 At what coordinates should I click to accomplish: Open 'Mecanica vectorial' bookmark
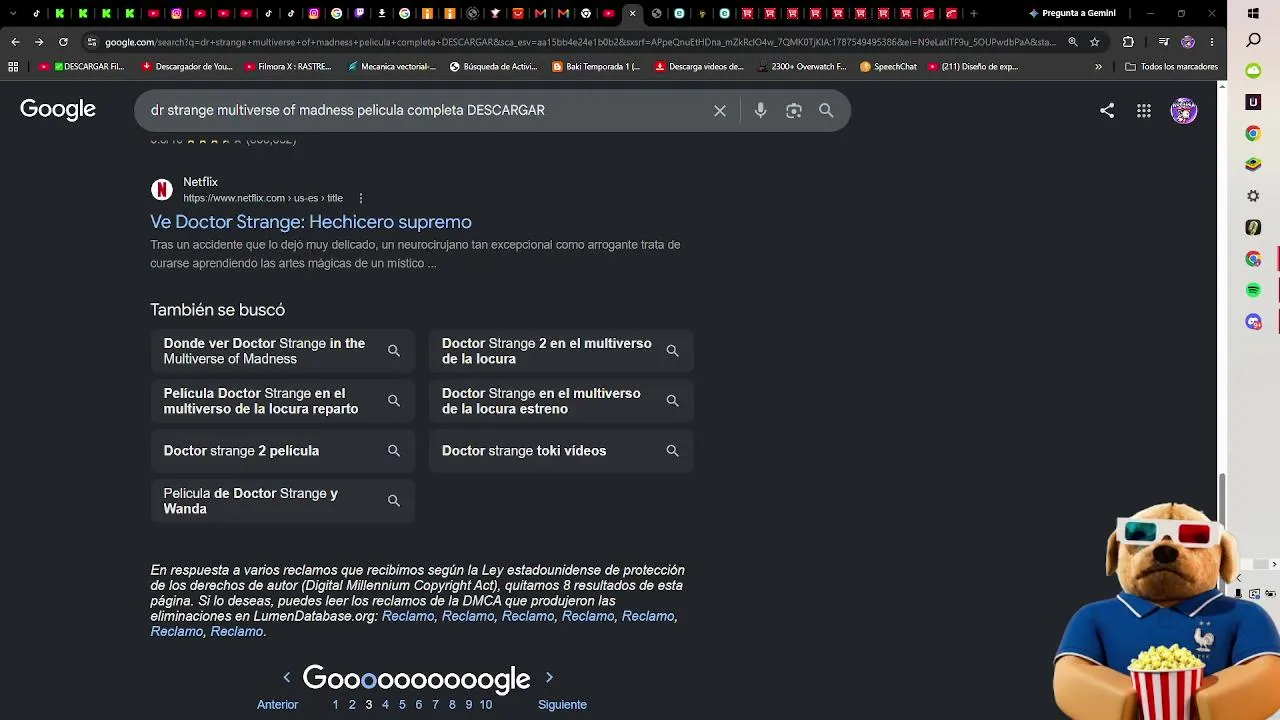point(391,67)
